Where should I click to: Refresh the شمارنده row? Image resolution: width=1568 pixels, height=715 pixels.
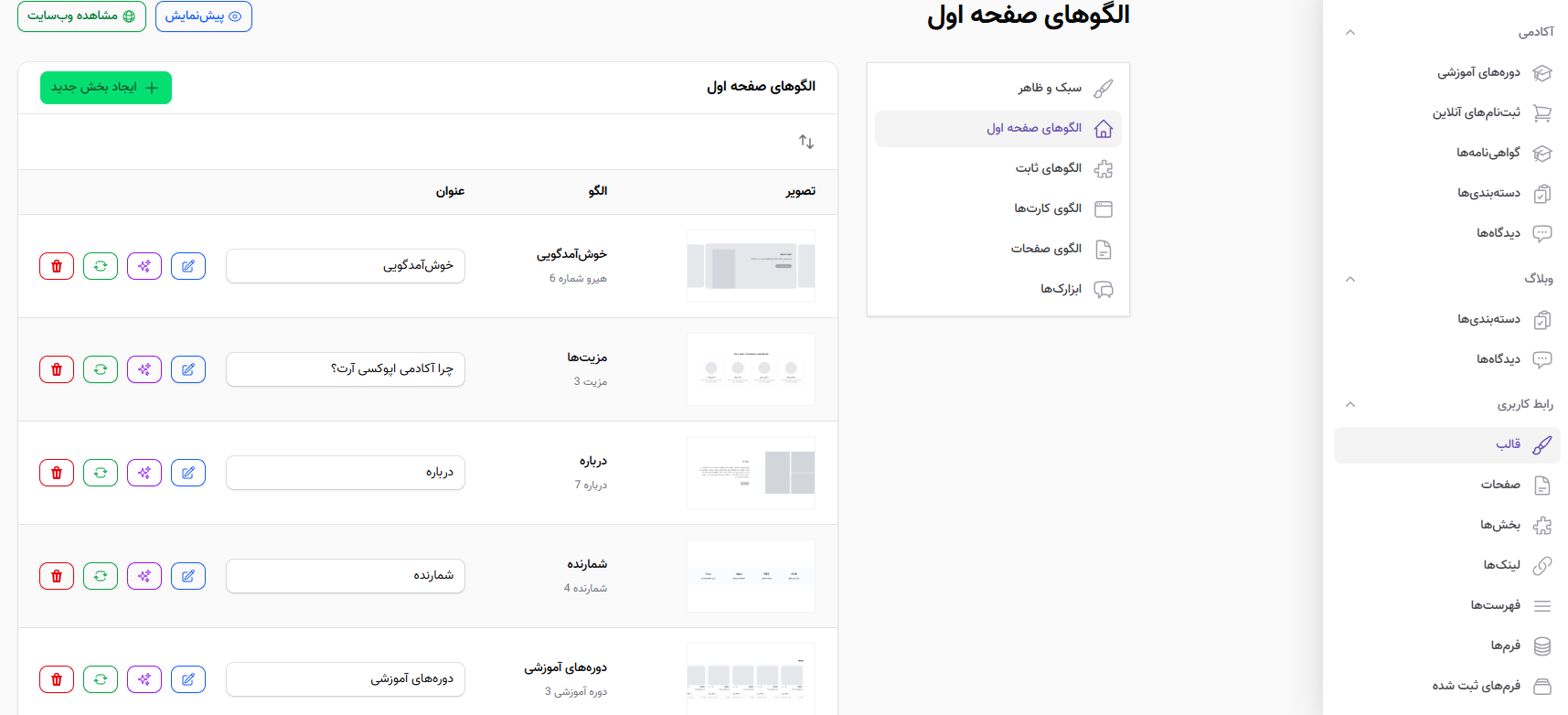point(101,576)
